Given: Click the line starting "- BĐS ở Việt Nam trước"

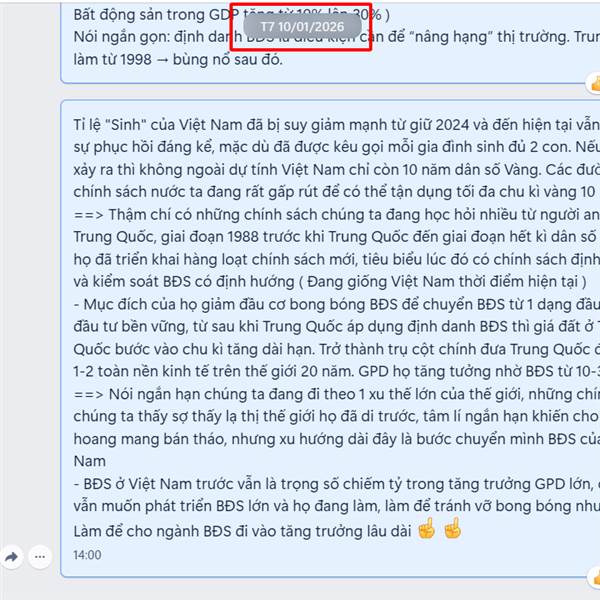Looking at the screenshot, I should pos(337,484).
